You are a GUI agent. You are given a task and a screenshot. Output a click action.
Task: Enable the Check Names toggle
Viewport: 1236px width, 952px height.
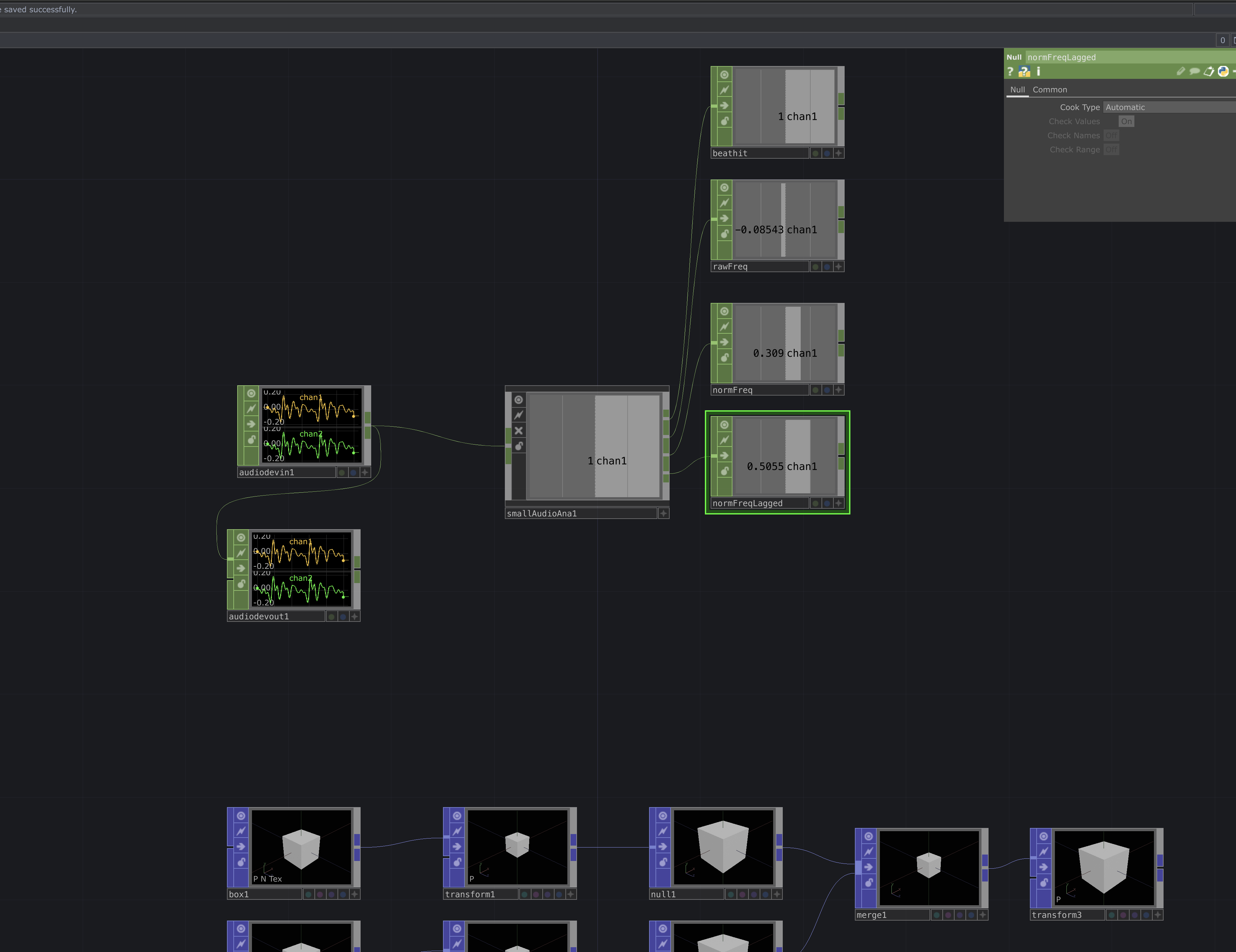click(1112, 135)
